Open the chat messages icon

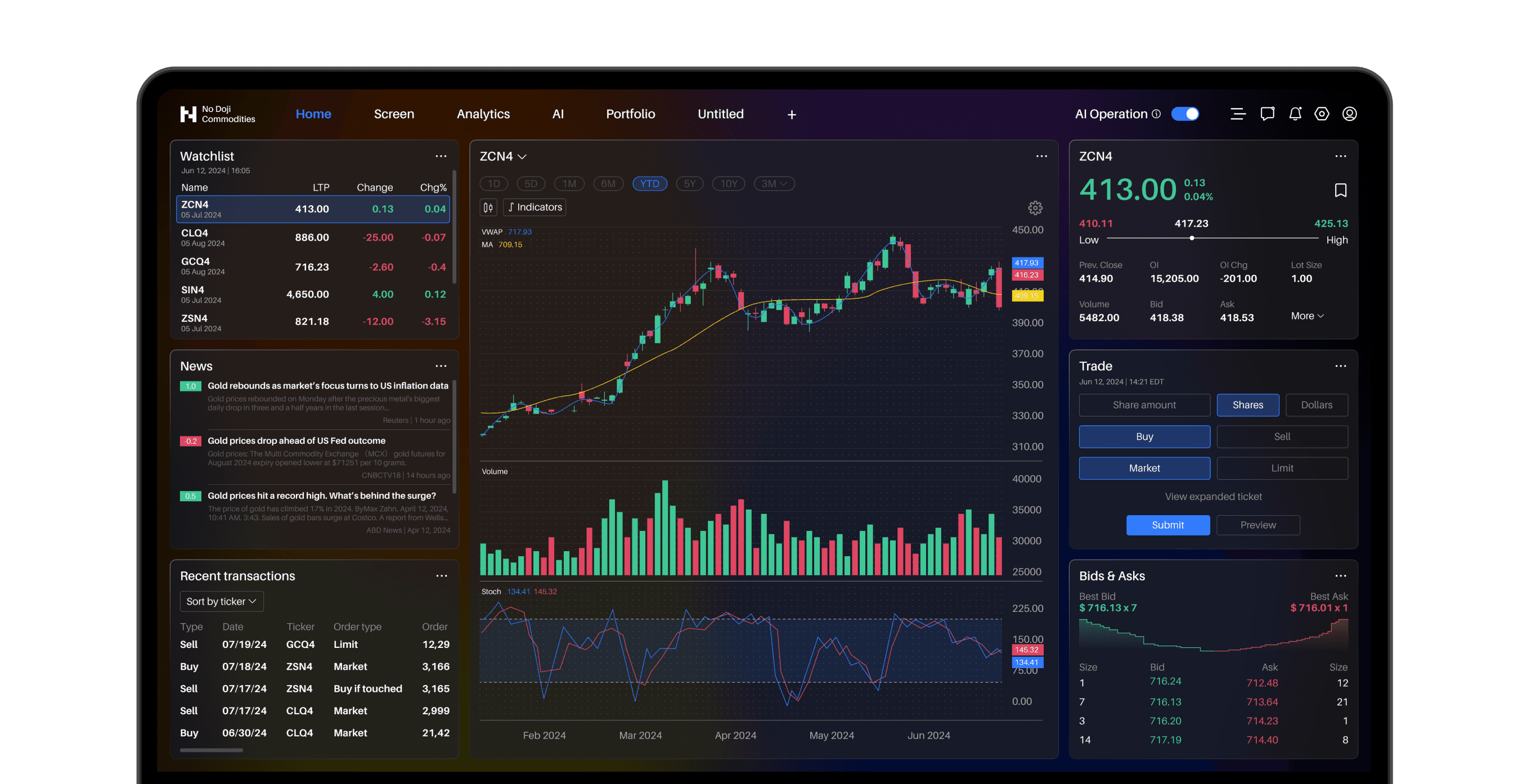1268,114
